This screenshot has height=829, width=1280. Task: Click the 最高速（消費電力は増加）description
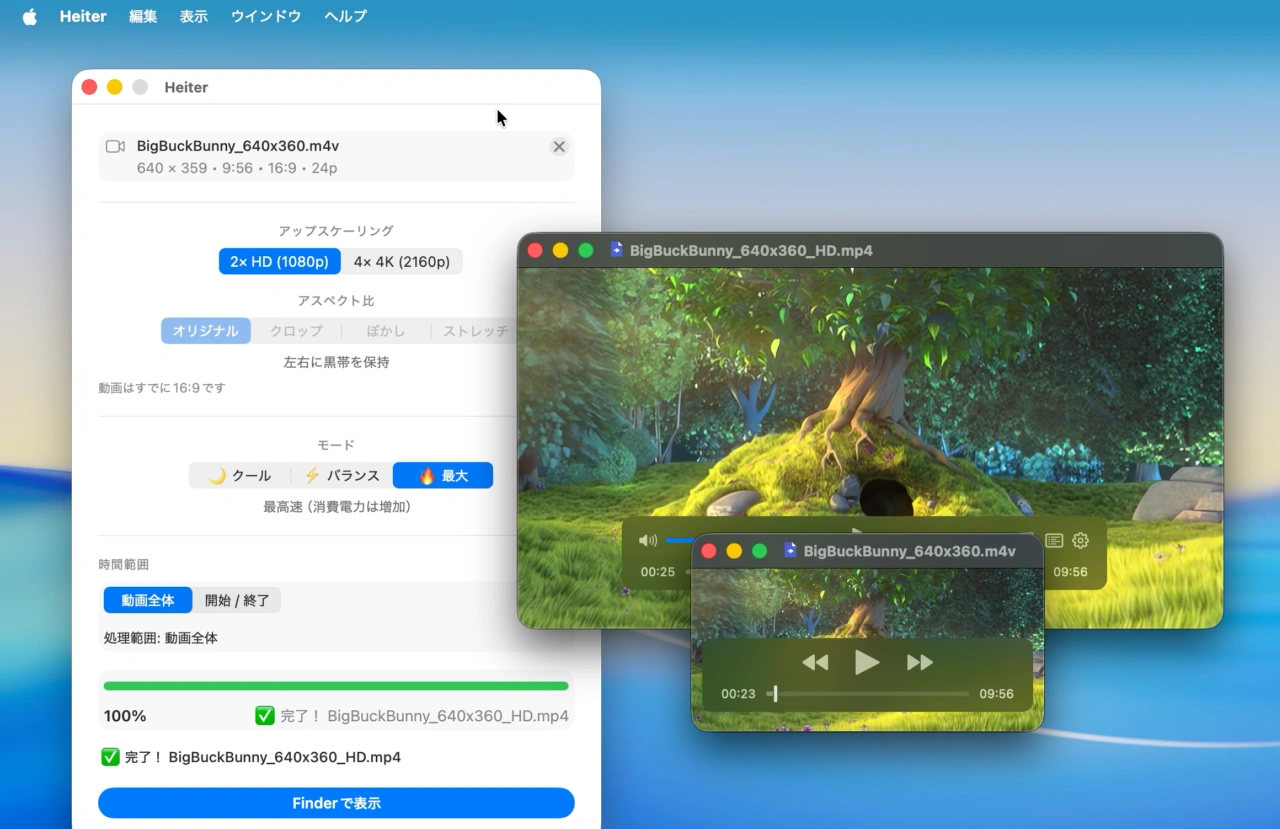click(337, 507)
